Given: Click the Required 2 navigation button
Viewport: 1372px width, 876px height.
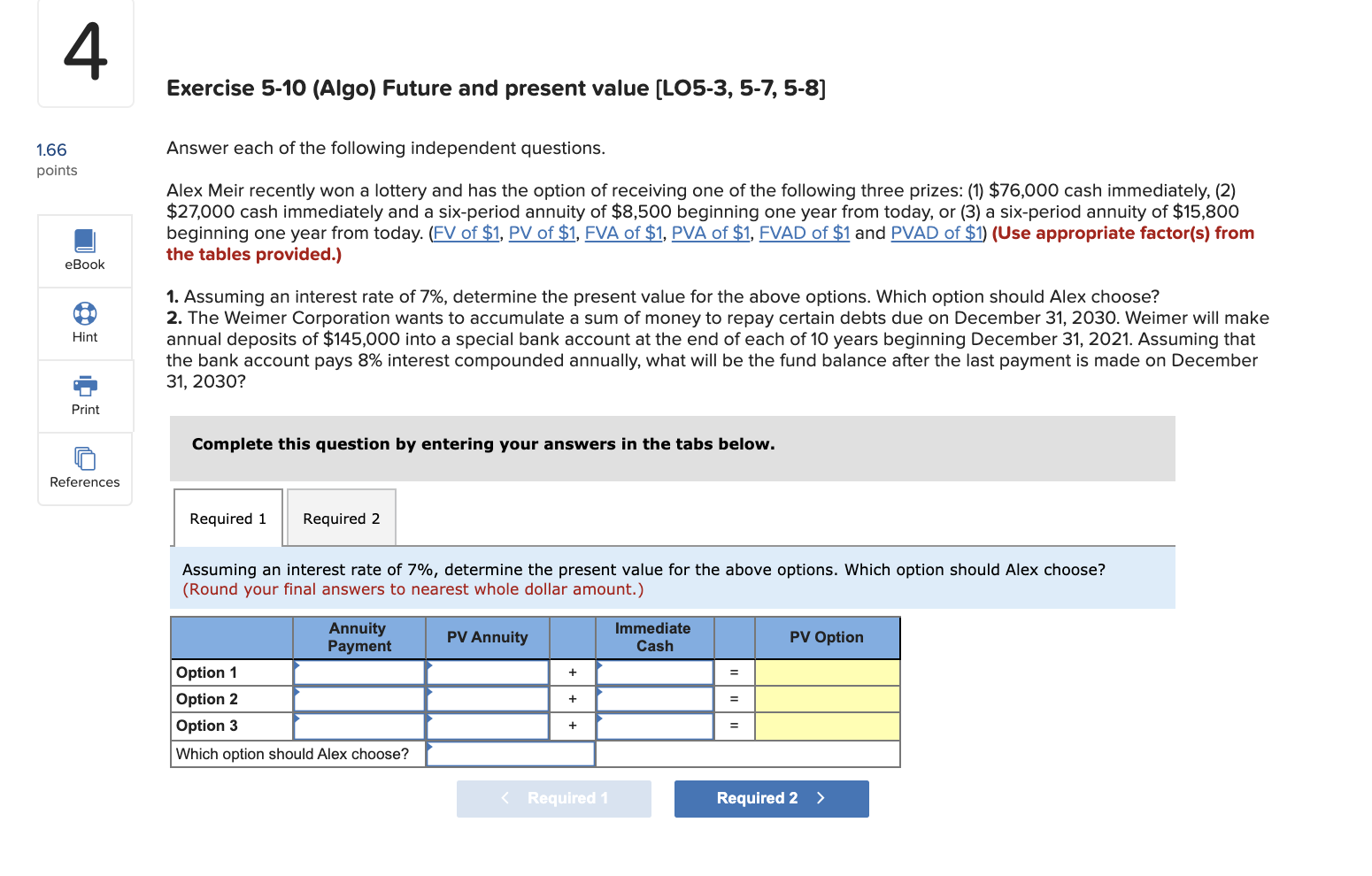Looking at the screenshot, I should (x=771, y=798).
